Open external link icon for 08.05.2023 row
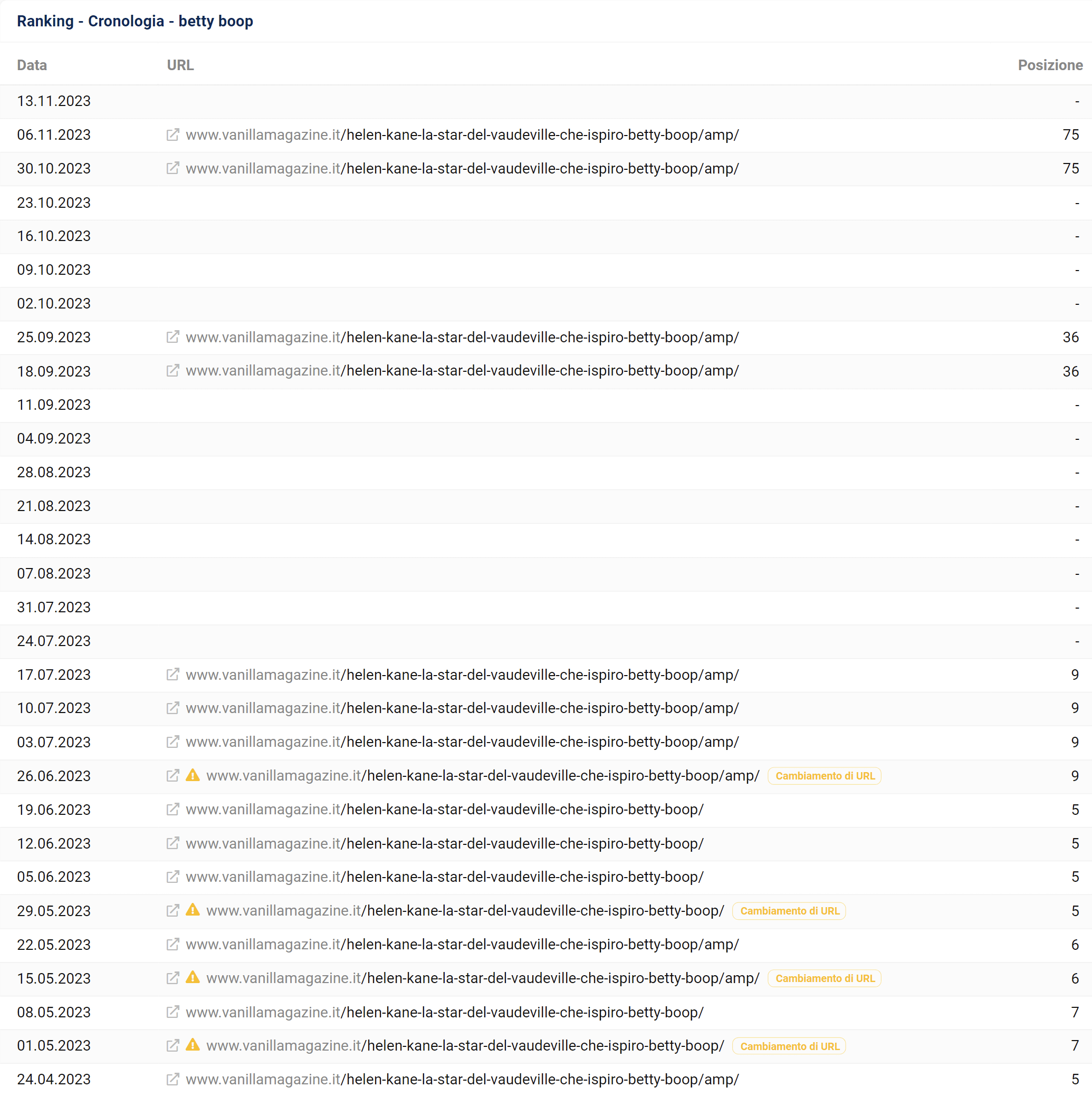 [x=173, y=1012]
